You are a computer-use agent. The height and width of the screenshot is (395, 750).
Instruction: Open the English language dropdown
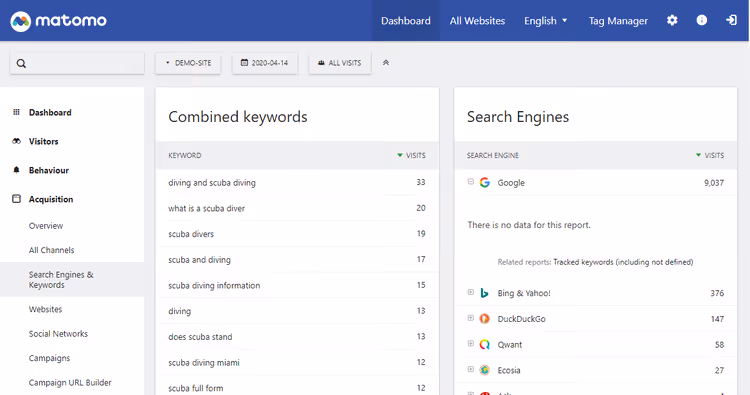(x=546, y=21)
